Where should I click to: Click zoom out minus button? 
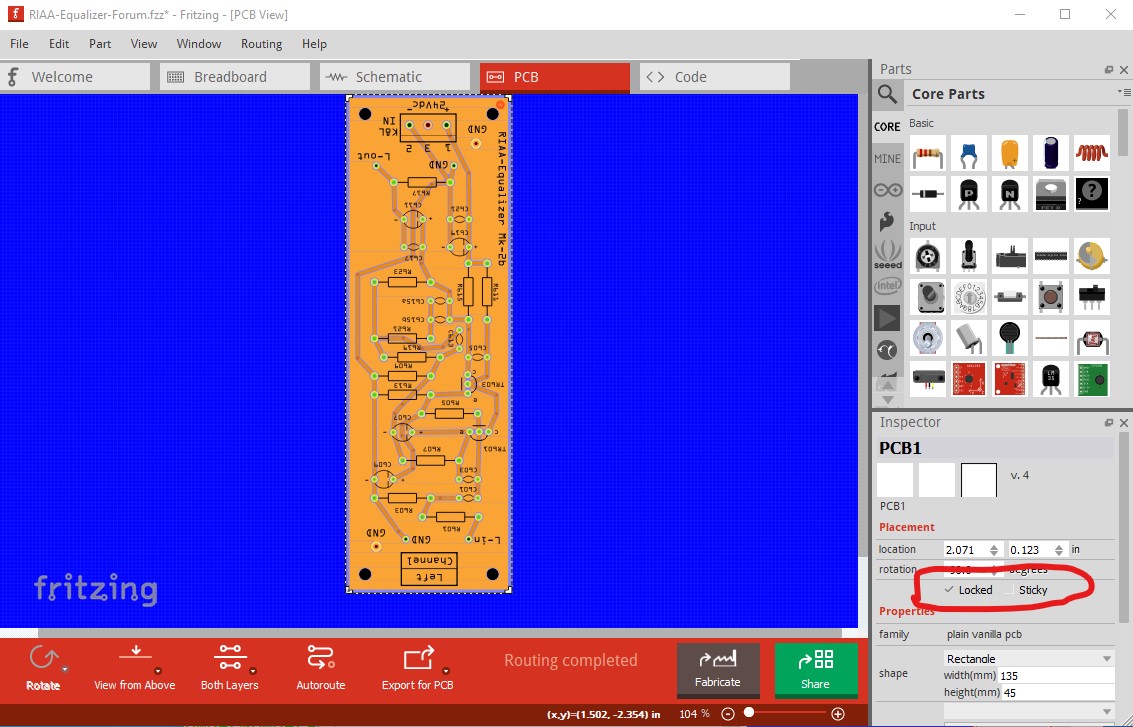[x=728, y=714]
